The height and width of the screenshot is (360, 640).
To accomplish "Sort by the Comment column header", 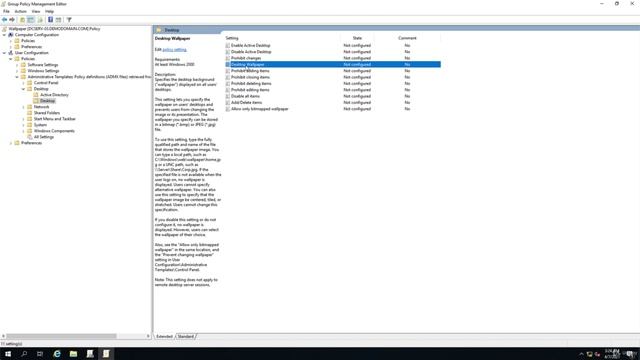I will (407, 38).
